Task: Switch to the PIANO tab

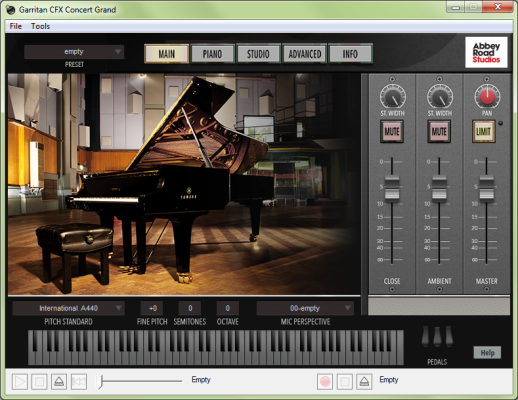Action: (212, 54)
